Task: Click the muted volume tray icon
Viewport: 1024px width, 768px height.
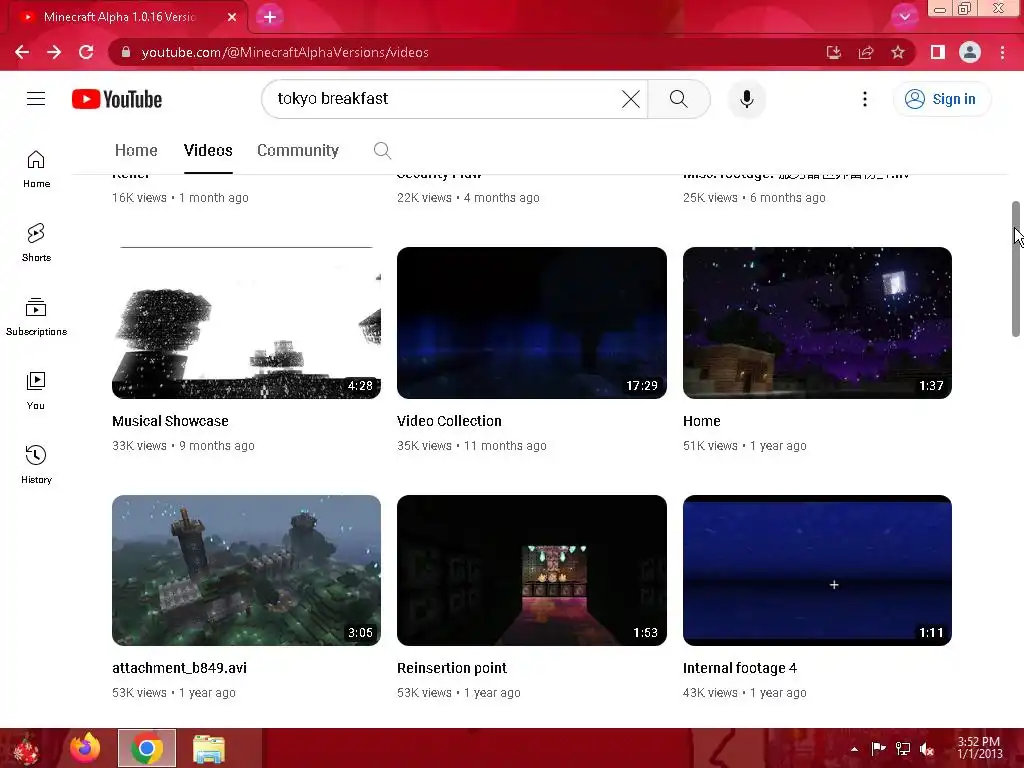Action: point(927,749)
